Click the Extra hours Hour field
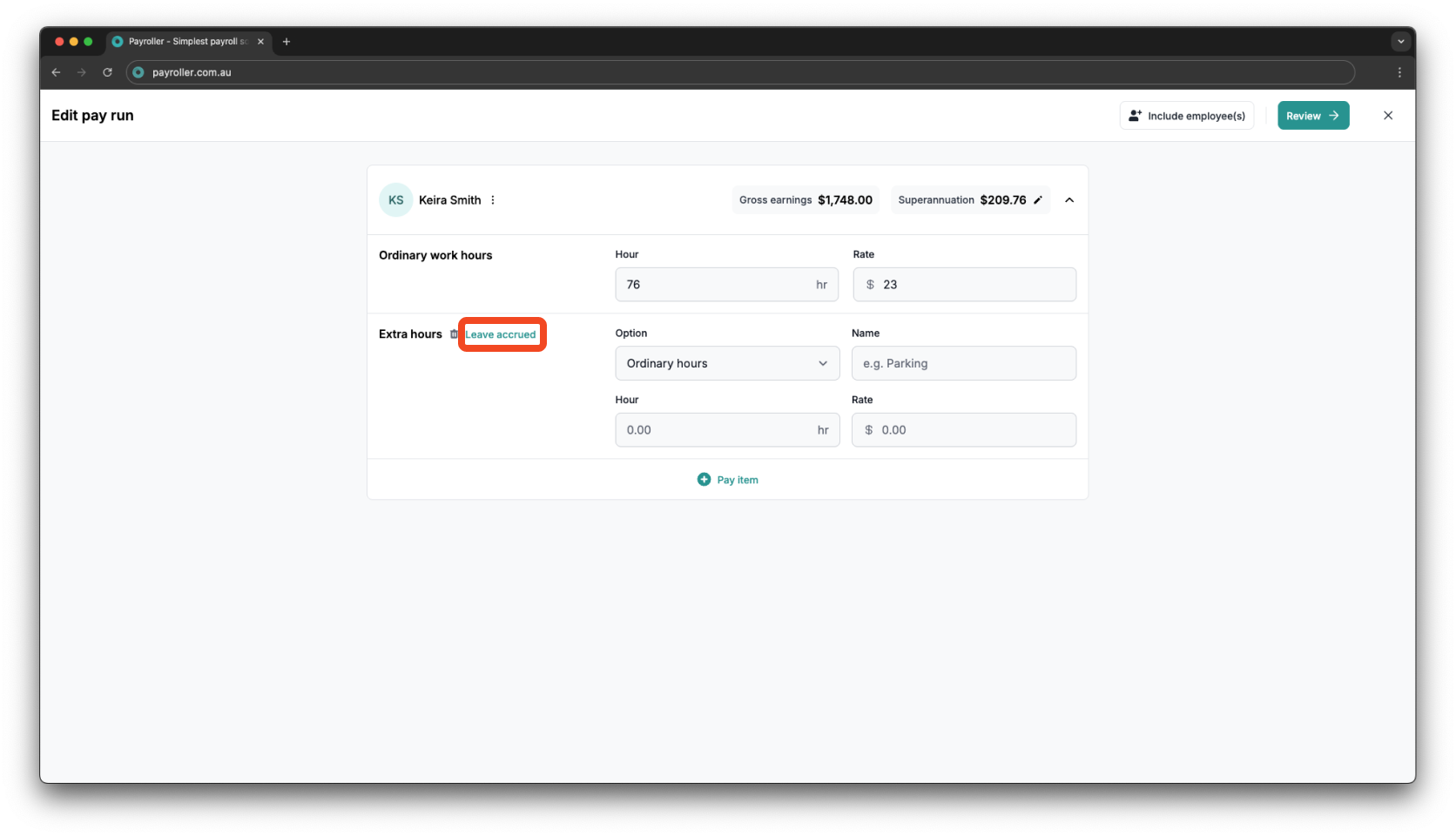 [x=727, y=430]
